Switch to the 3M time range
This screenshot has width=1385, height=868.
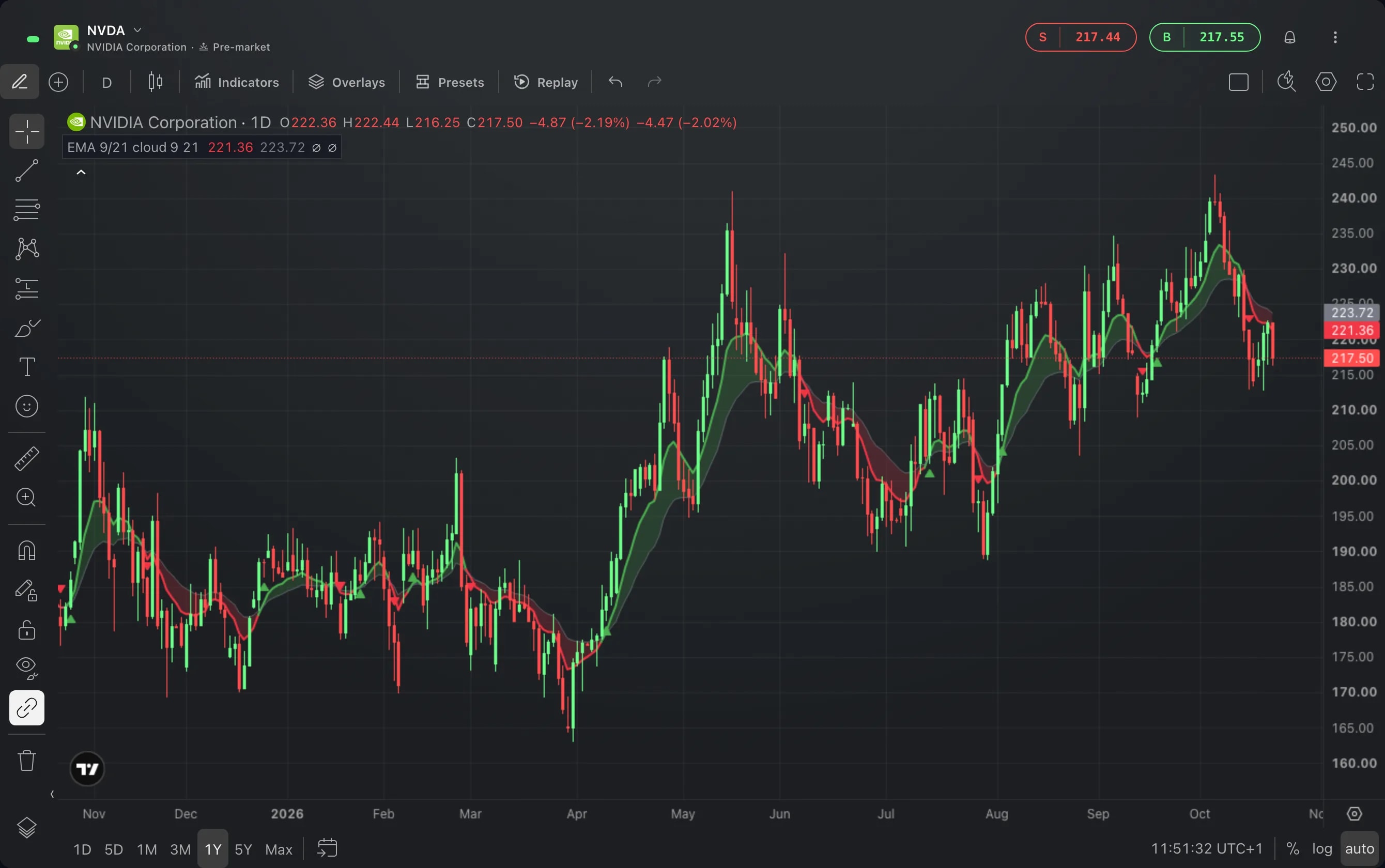(180, 849)
